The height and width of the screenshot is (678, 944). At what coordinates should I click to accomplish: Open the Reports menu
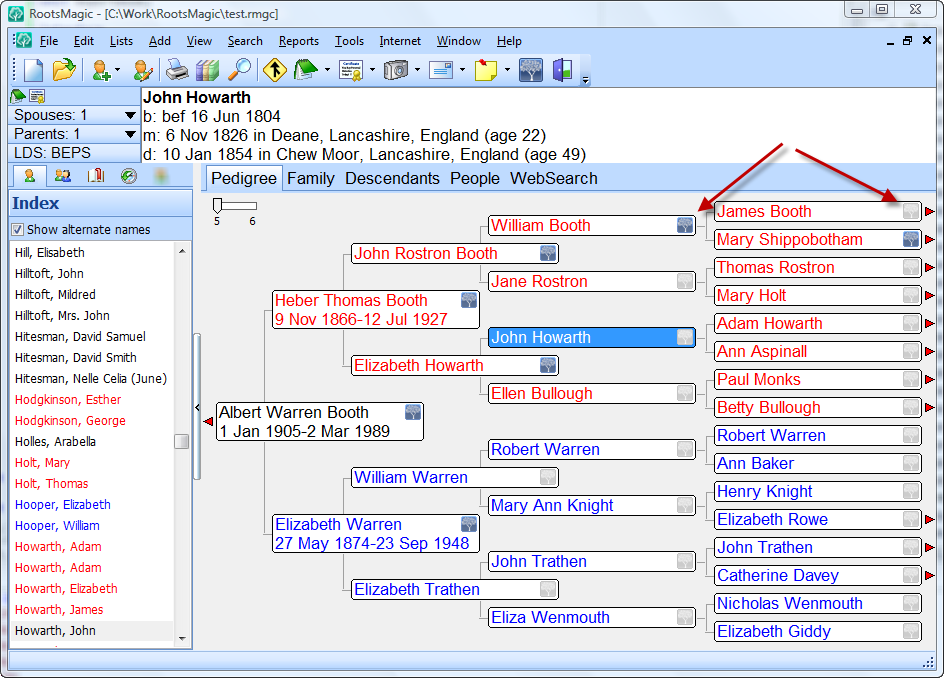click(x=298, y=41)
